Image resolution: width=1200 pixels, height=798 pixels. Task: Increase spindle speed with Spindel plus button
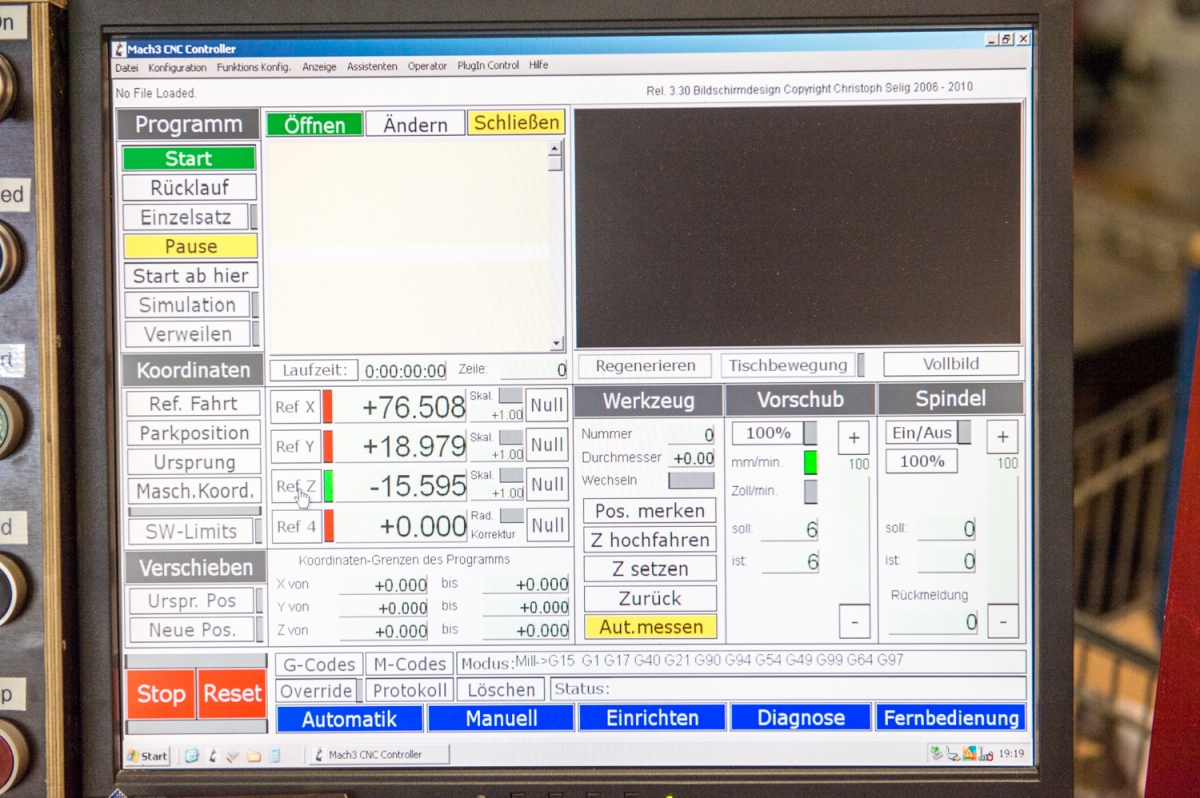click(1003, 436)
